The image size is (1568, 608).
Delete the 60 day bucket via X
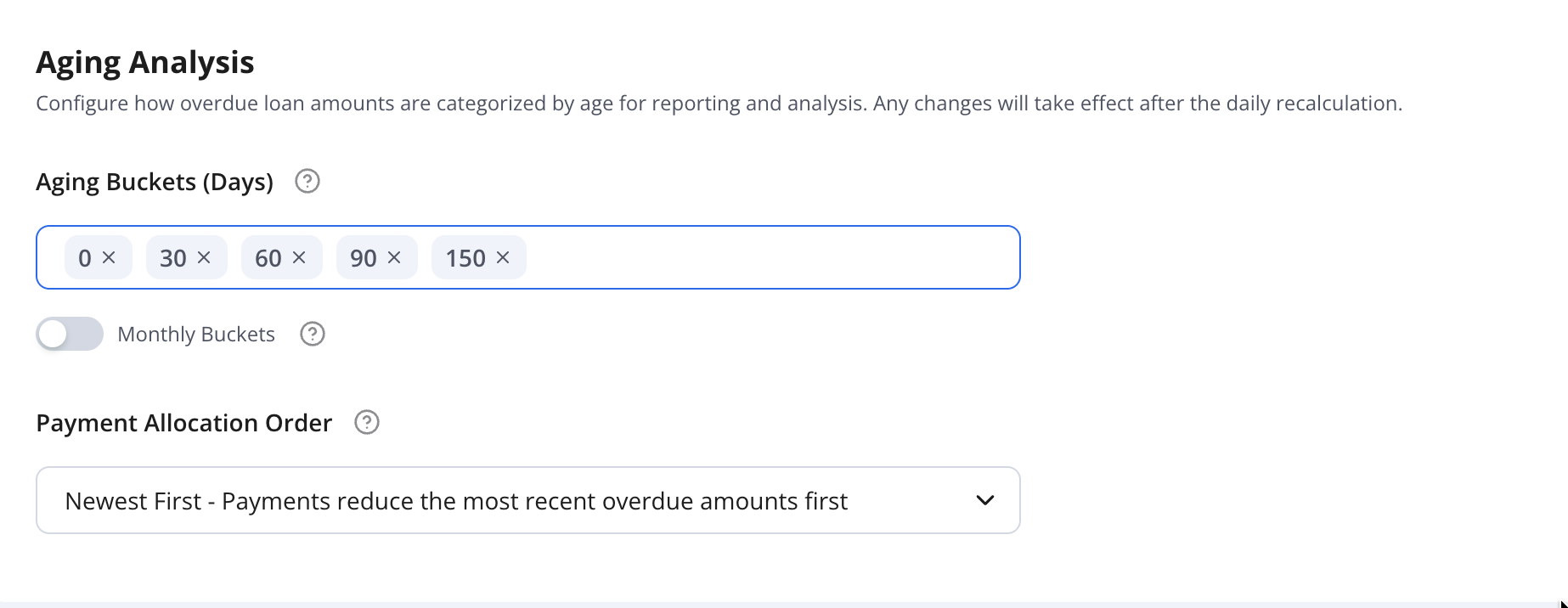(x=299, y=257)
